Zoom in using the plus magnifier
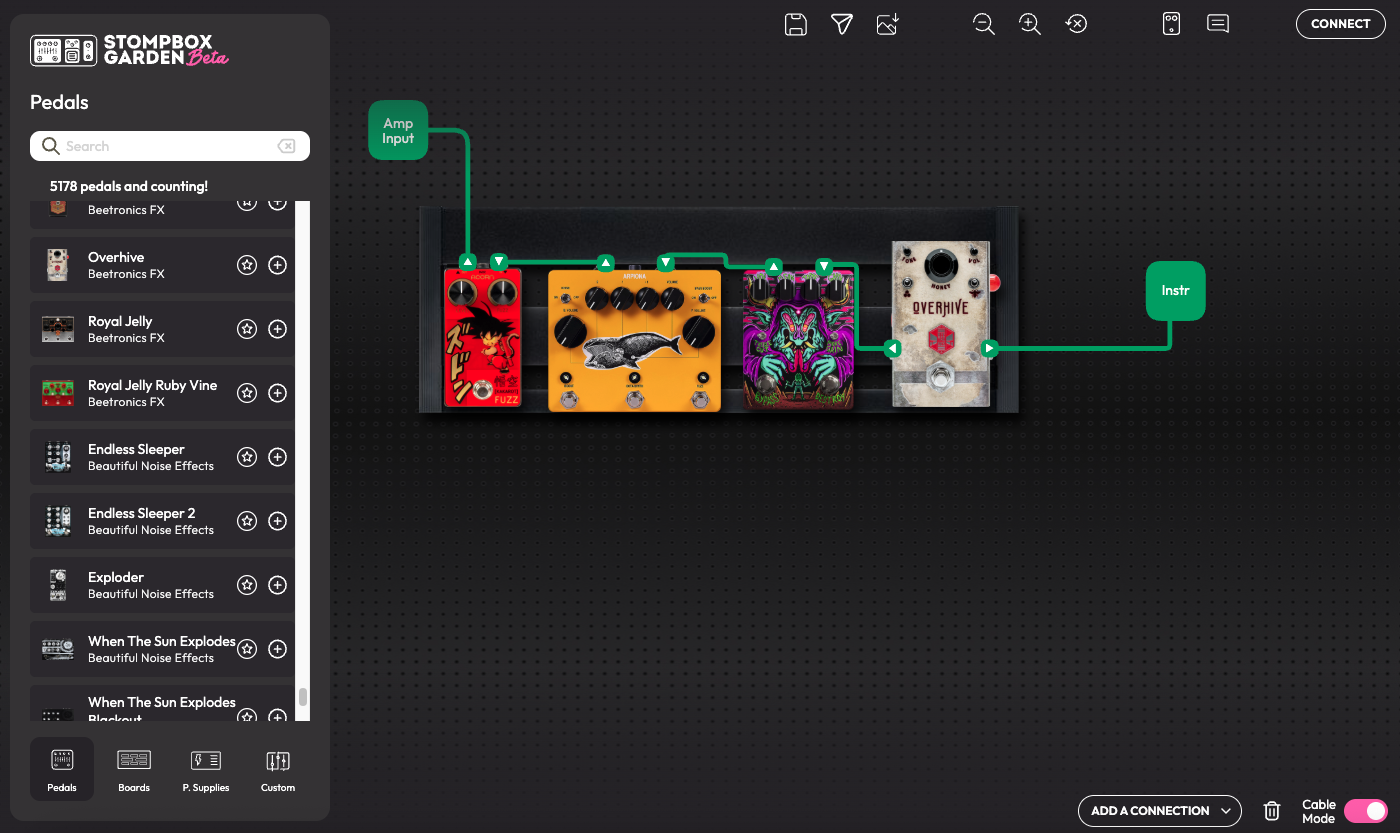 point(1030,25)
